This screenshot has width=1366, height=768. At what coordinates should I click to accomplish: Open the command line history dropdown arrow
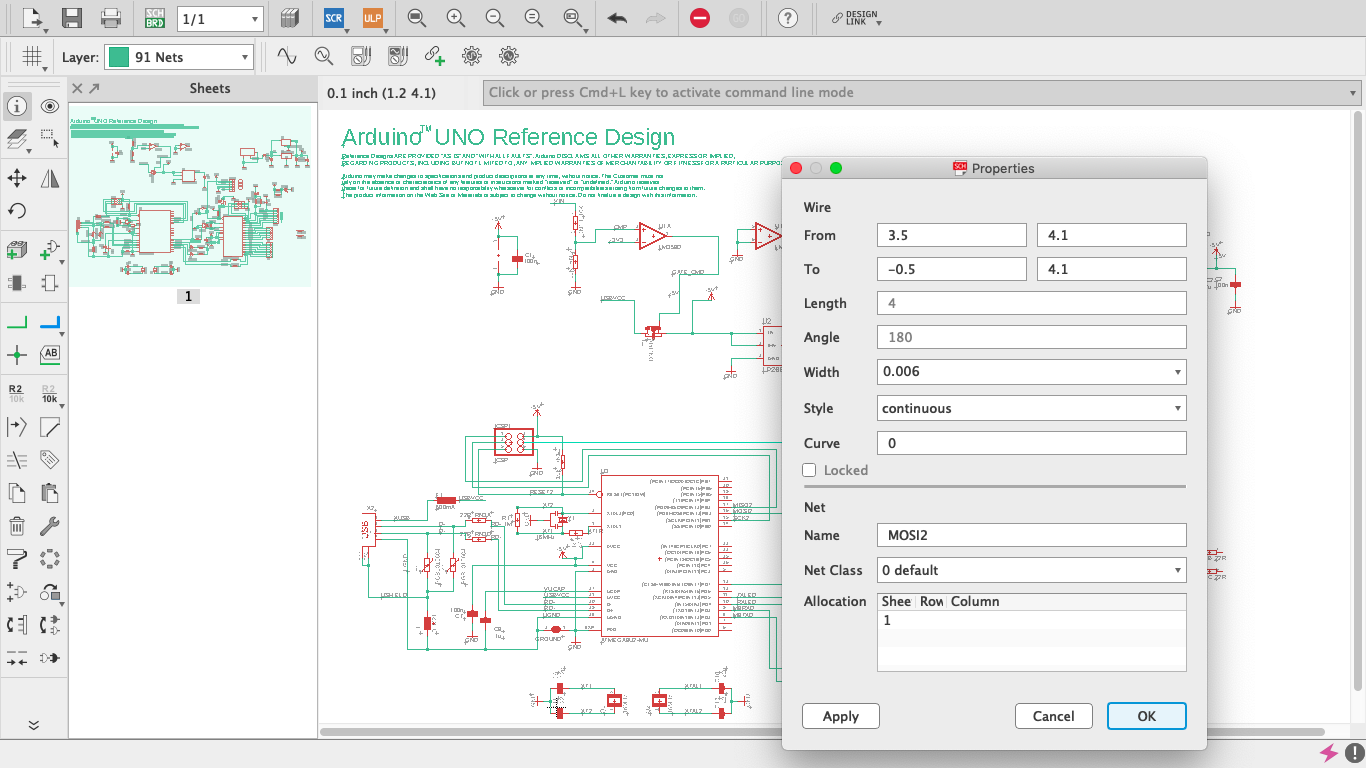(x=1353, y=93)
